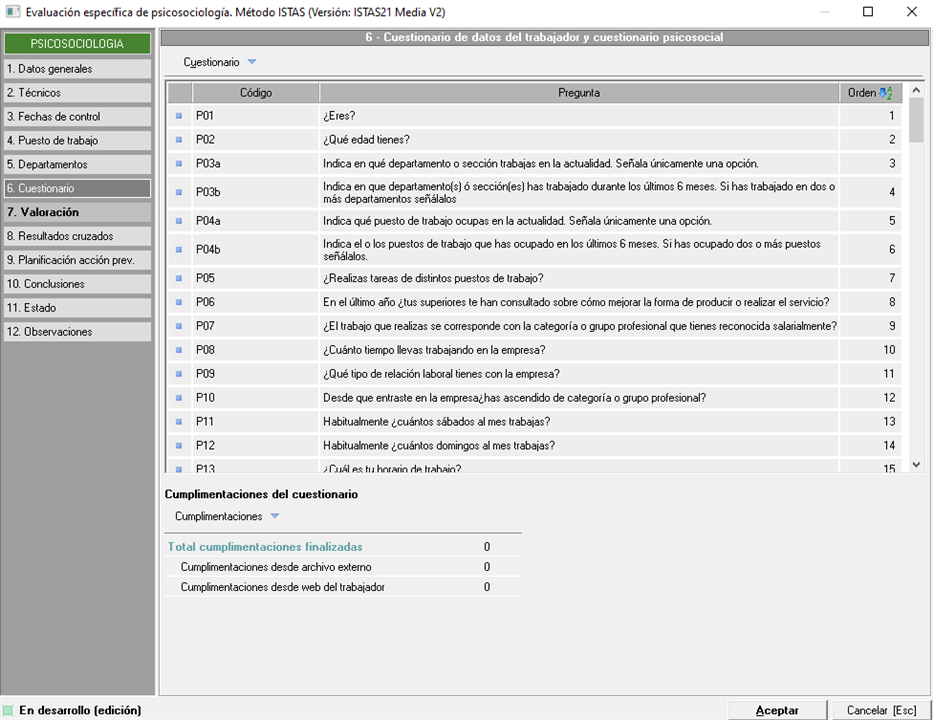Image resolution: width=933 pixels, height=720 pixels.
Task: Click the green status indicator En desarrollo
Action: tap(9, 710)
